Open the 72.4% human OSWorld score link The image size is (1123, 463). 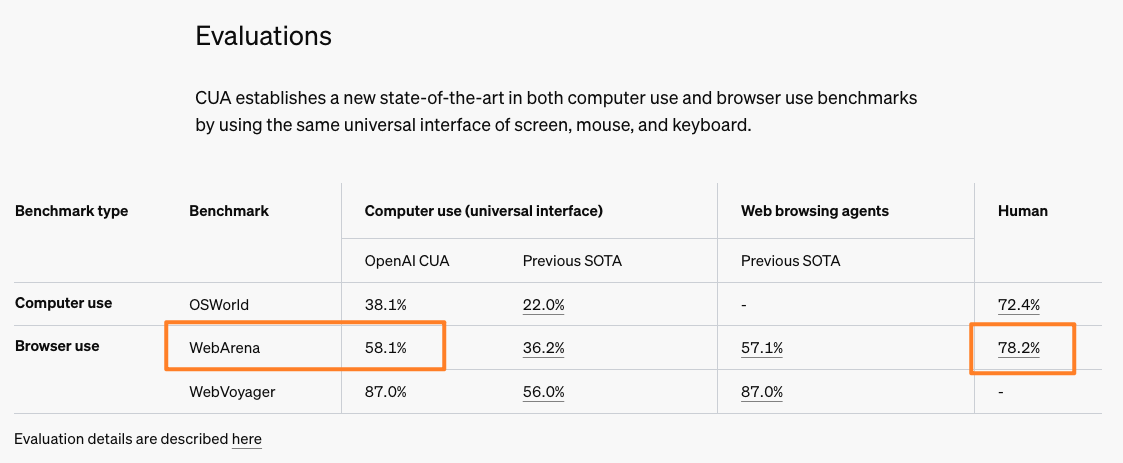(x=1019, y=304)
